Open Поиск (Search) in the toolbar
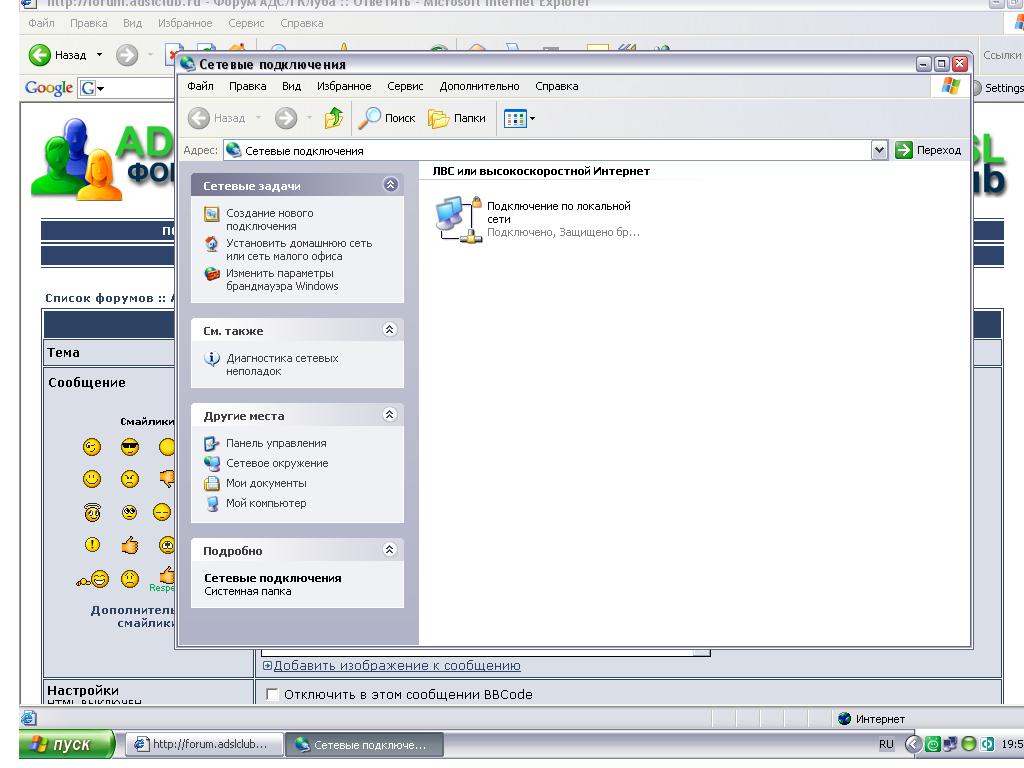Screen dimensions: 1024x768 (388, 118)
